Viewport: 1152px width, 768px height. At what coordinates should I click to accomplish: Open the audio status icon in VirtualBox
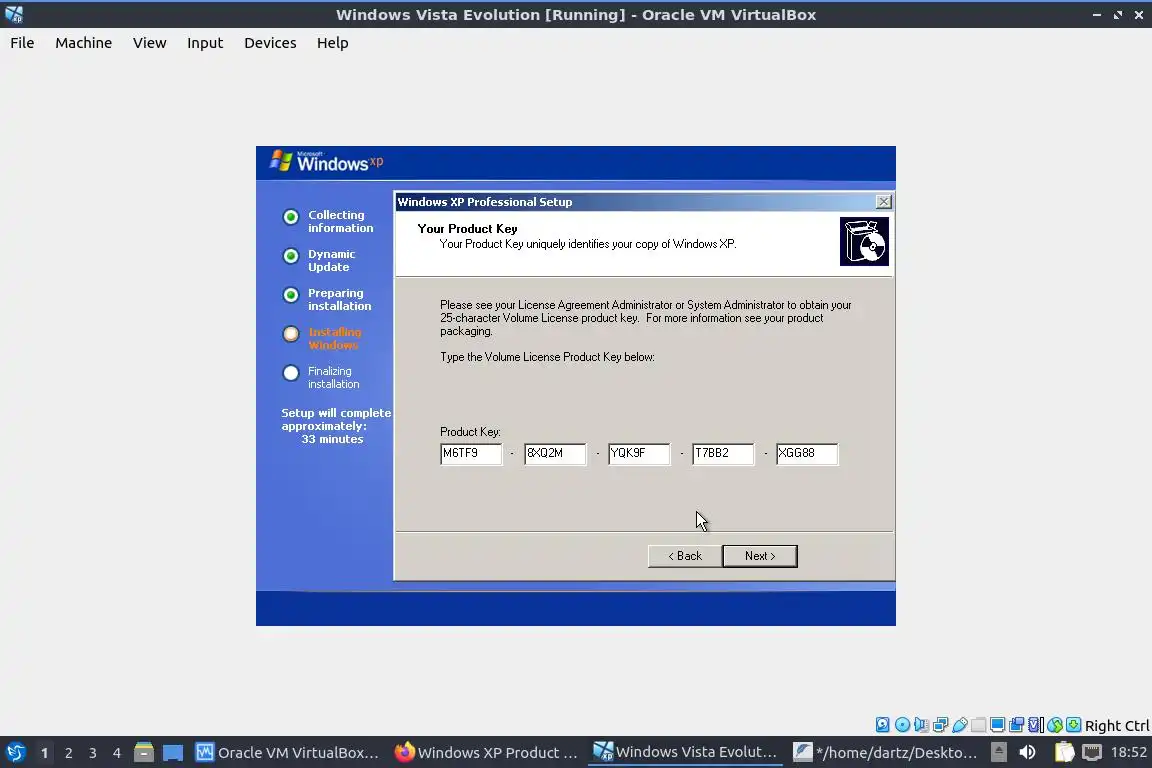(x=921, y=725)
